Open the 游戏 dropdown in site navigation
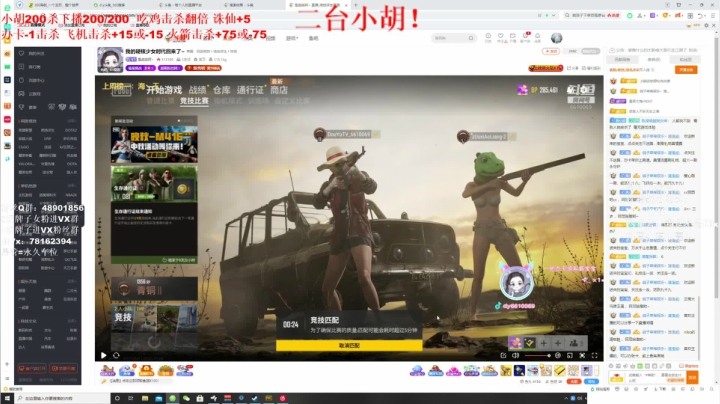Image resolution: width=720 pixels, height=404 pixels. (292, 38)
